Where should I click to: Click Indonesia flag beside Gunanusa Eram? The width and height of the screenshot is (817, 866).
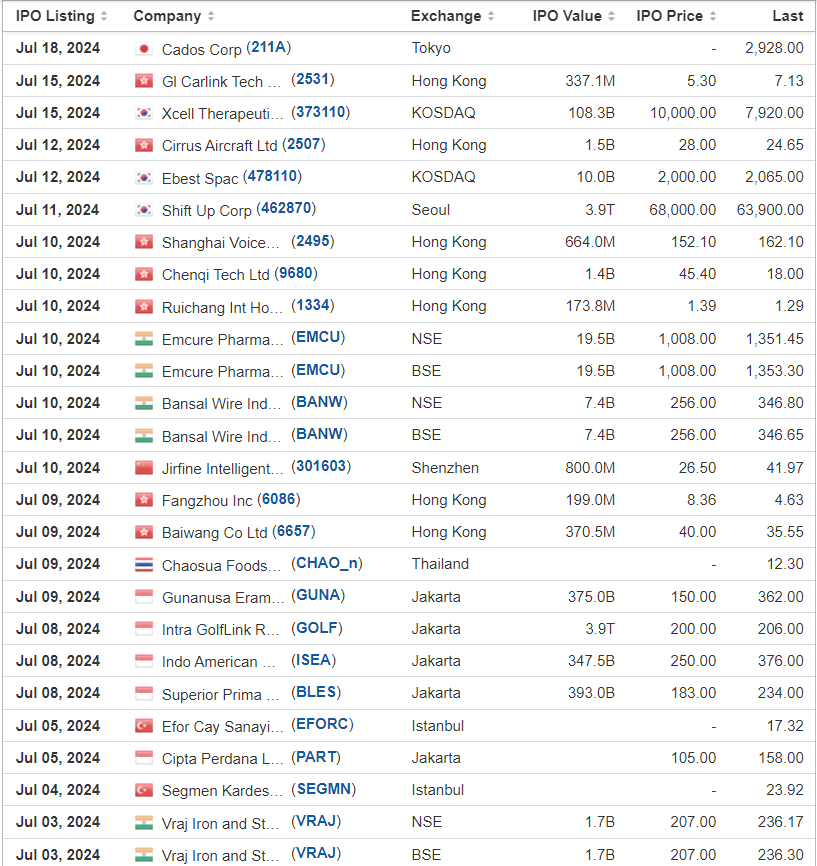tap(144, 597)
